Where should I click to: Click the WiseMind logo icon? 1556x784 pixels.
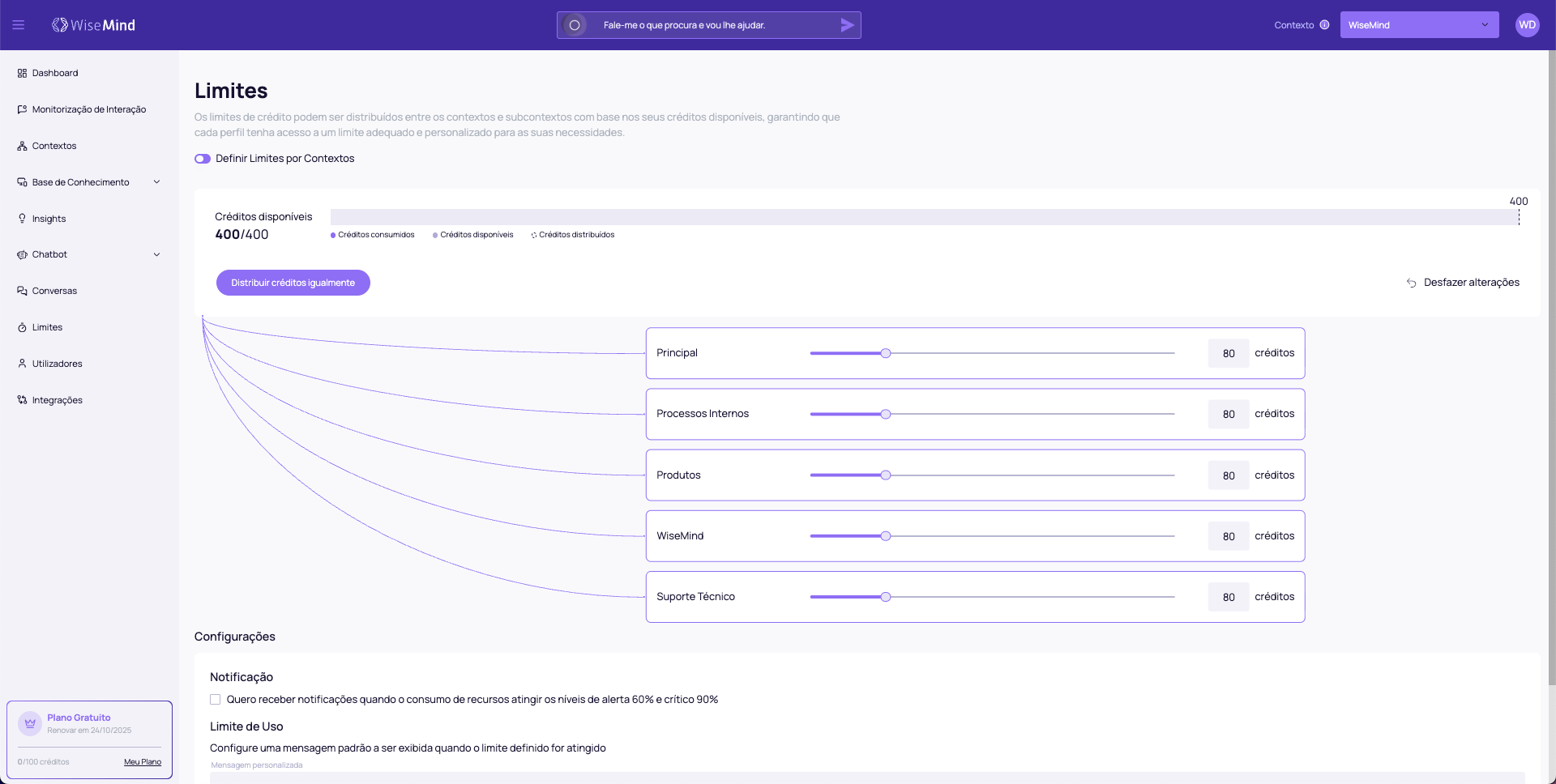coord(60,25)
